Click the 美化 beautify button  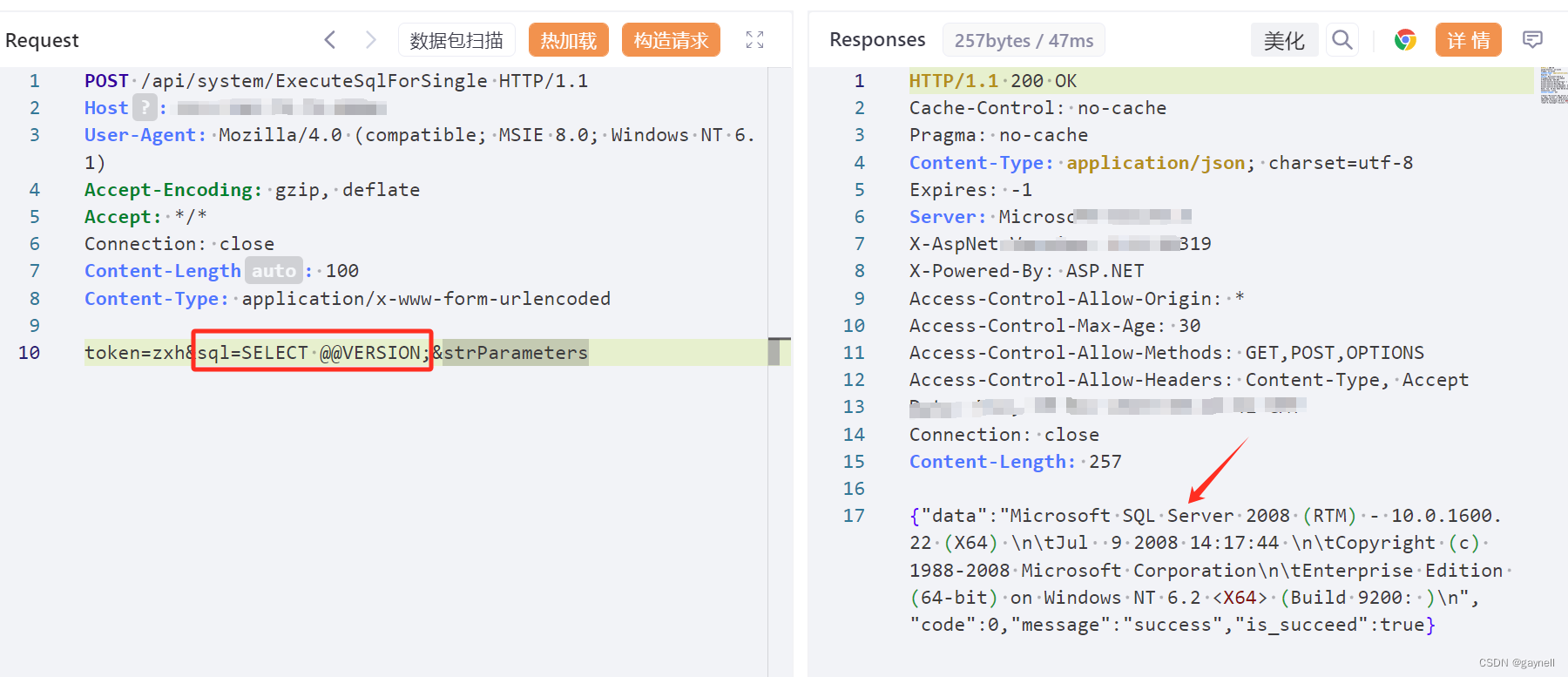tap(1284, 40)
